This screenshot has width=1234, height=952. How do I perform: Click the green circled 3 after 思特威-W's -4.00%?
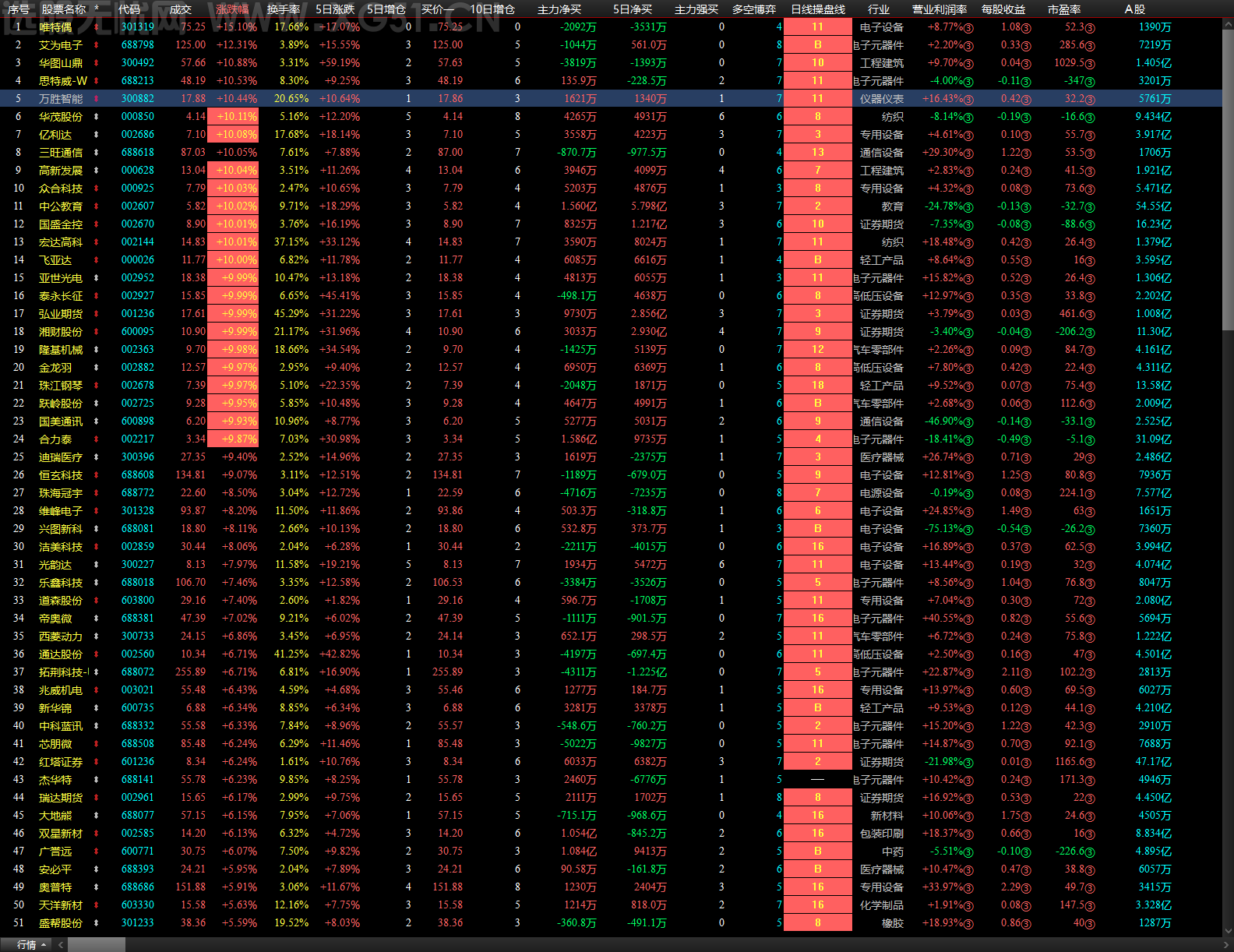tap(968, 82)
